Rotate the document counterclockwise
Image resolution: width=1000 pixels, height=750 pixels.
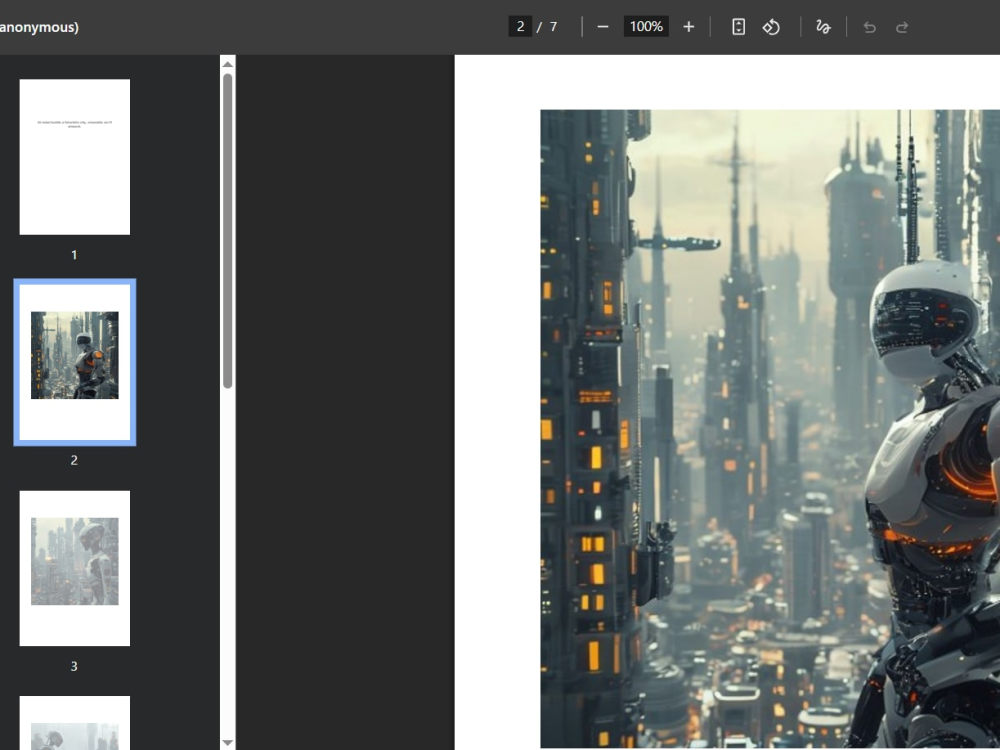(771, 27)
